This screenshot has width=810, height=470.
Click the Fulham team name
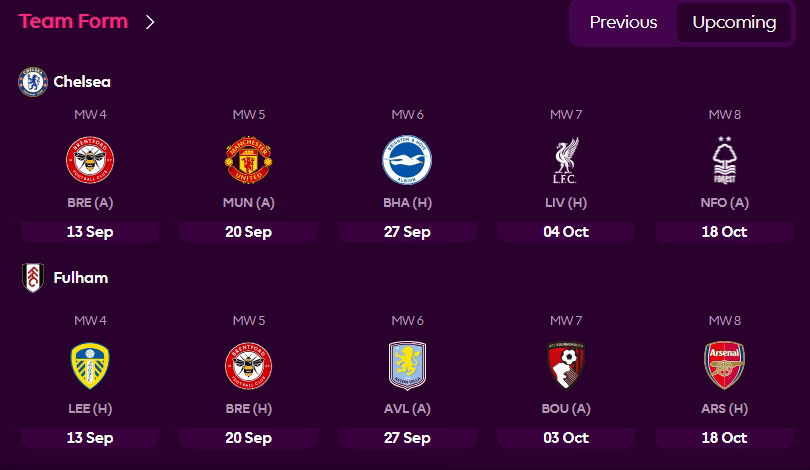(80, 277)
